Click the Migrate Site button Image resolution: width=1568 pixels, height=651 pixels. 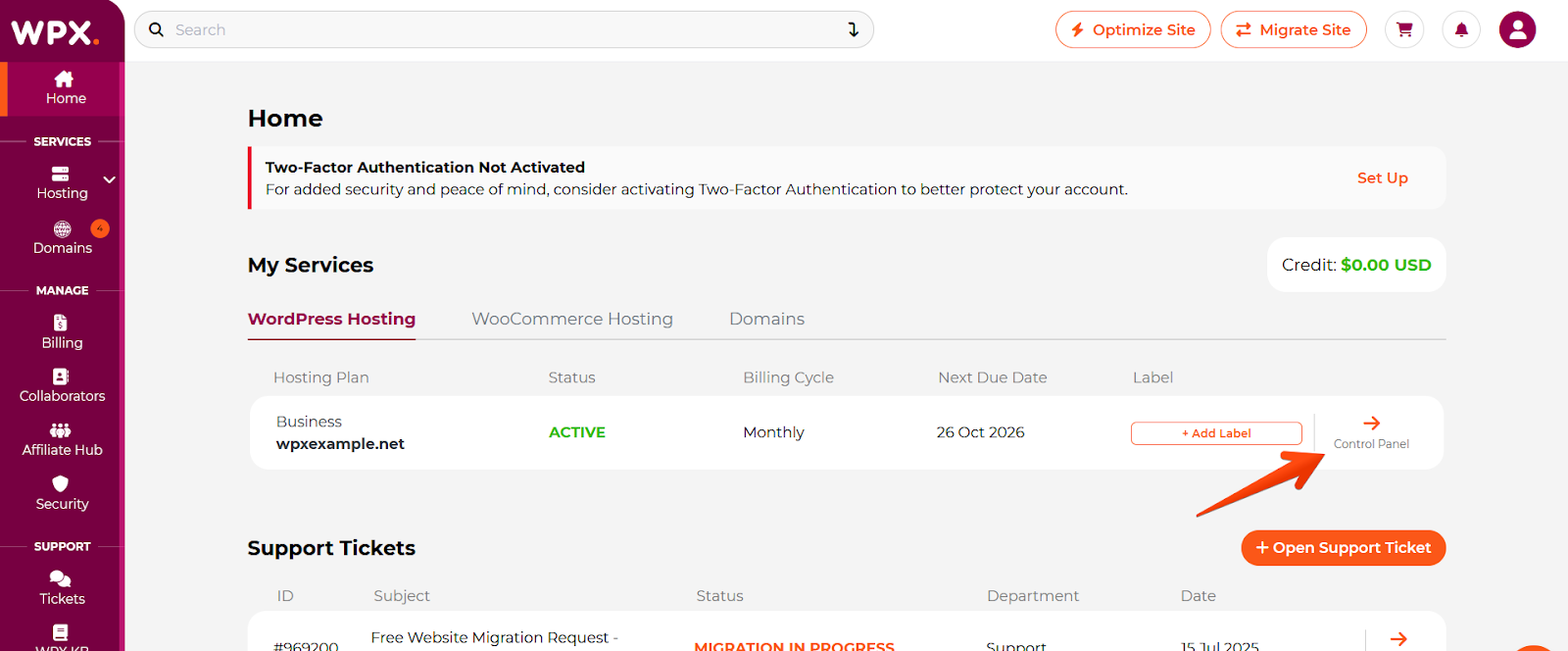point(1294,29)
